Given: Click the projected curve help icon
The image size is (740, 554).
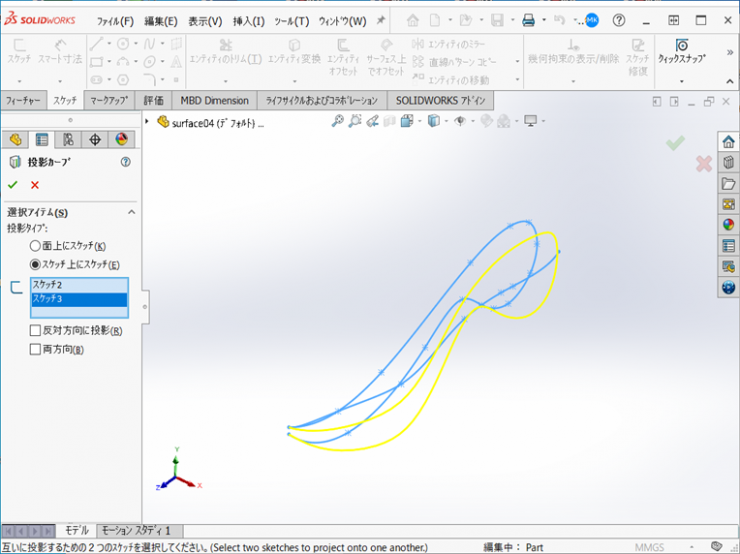Looking at the screenshot, I should (126, 162).
